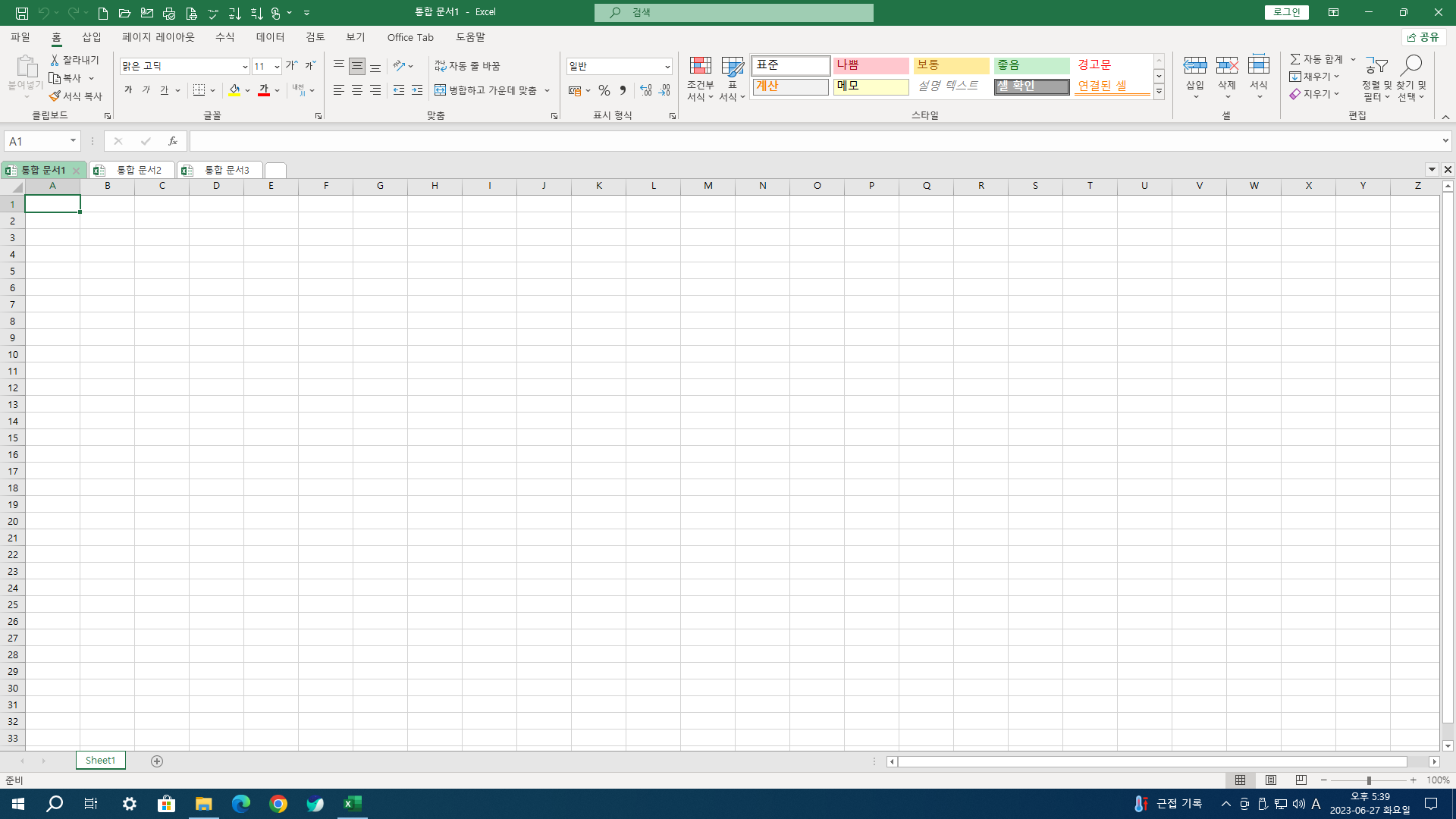Click the Cut (잘라내기) scissors icon
The image size is (1456, 819).
coord(55,60)
